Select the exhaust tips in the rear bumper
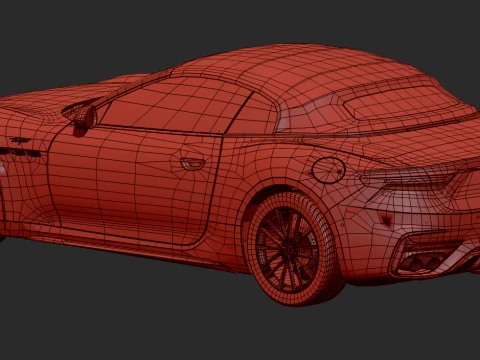 [424, 262]
